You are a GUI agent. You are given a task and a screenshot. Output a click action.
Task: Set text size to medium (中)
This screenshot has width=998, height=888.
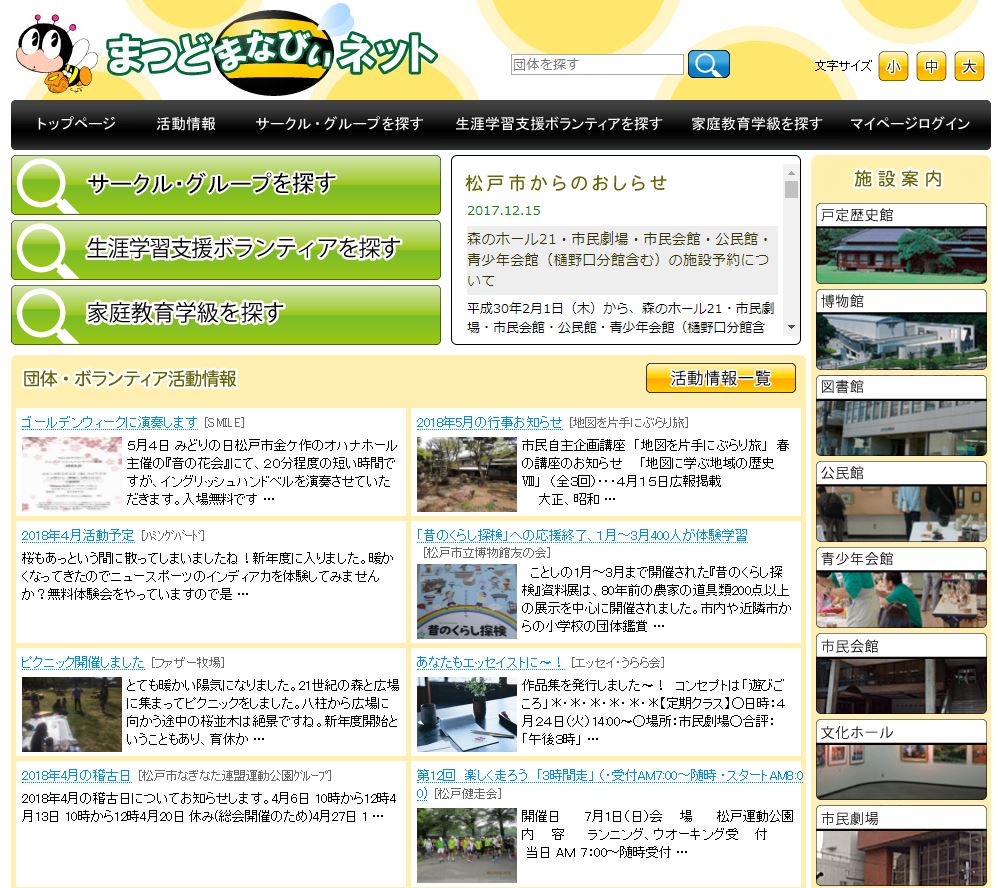[931, 67]
